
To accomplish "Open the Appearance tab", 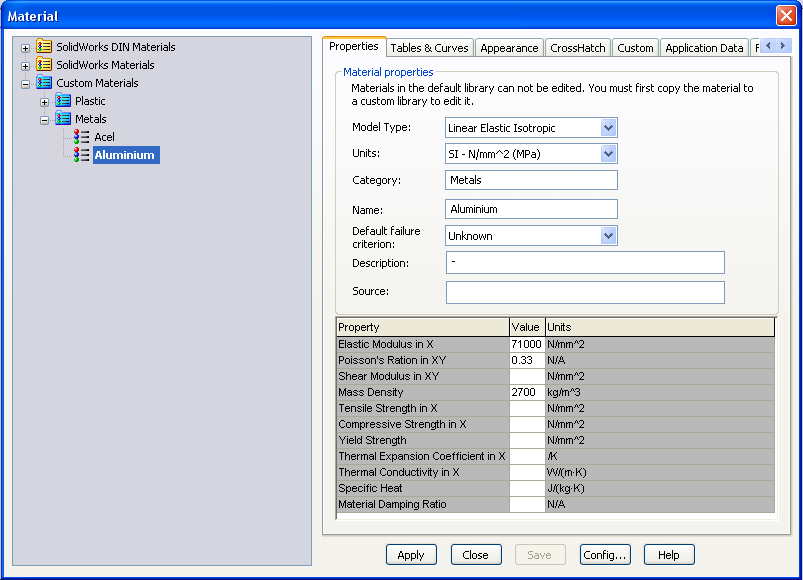I will point(509,48).
